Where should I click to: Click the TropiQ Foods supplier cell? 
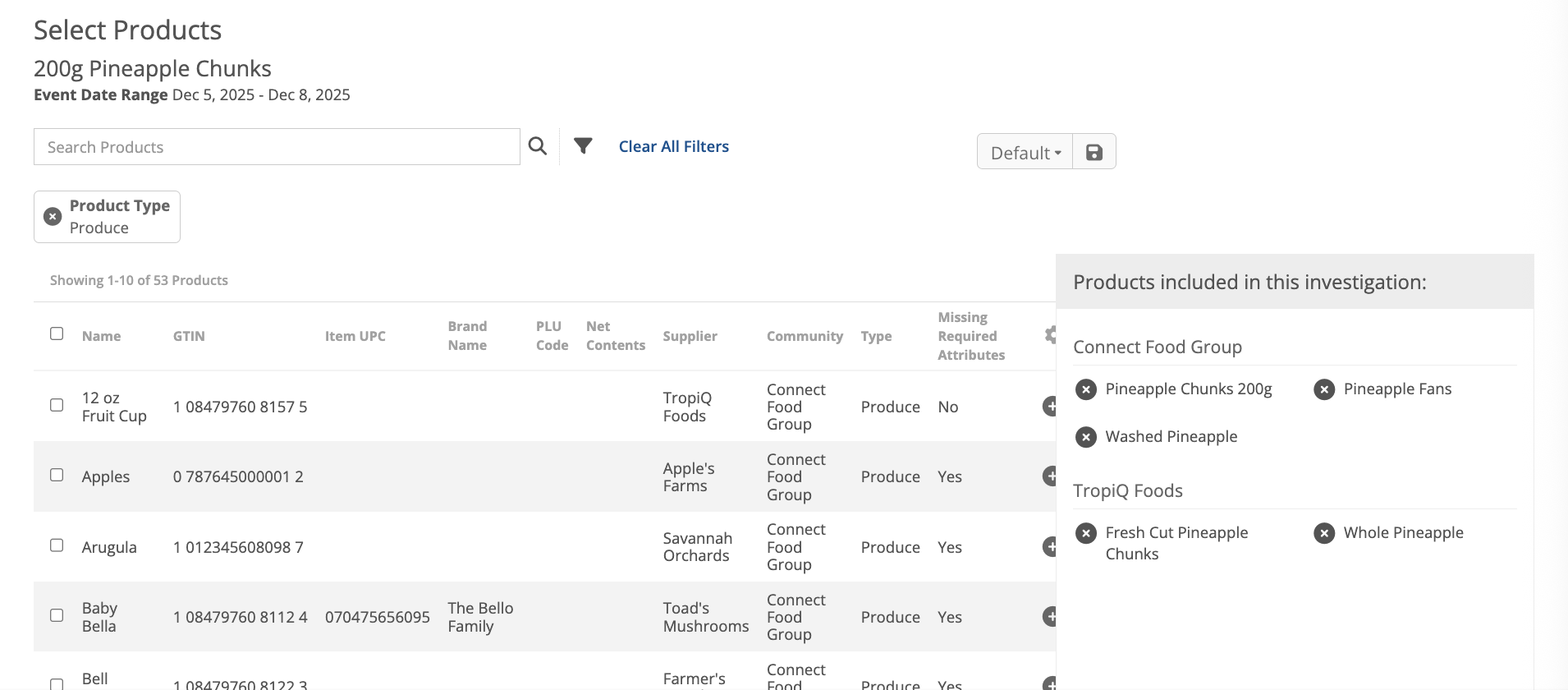(x=687, y=407)
